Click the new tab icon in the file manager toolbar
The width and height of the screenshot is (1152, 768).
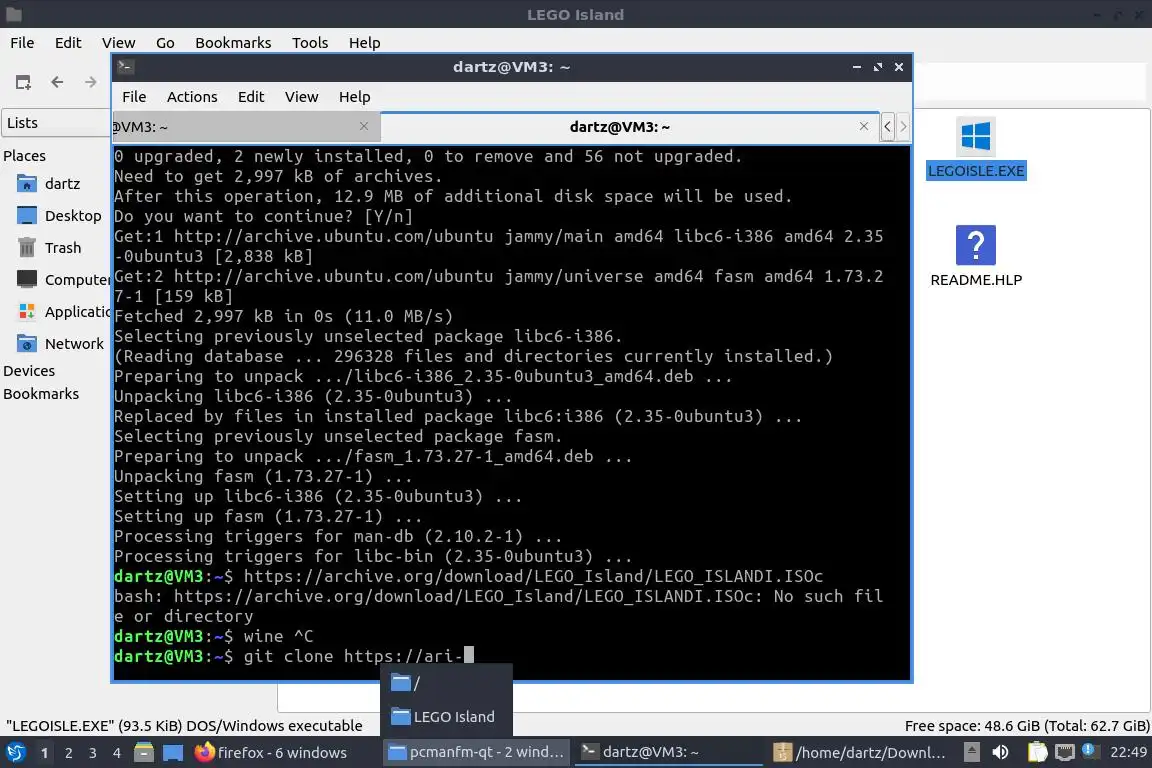[x=24, y=82]
